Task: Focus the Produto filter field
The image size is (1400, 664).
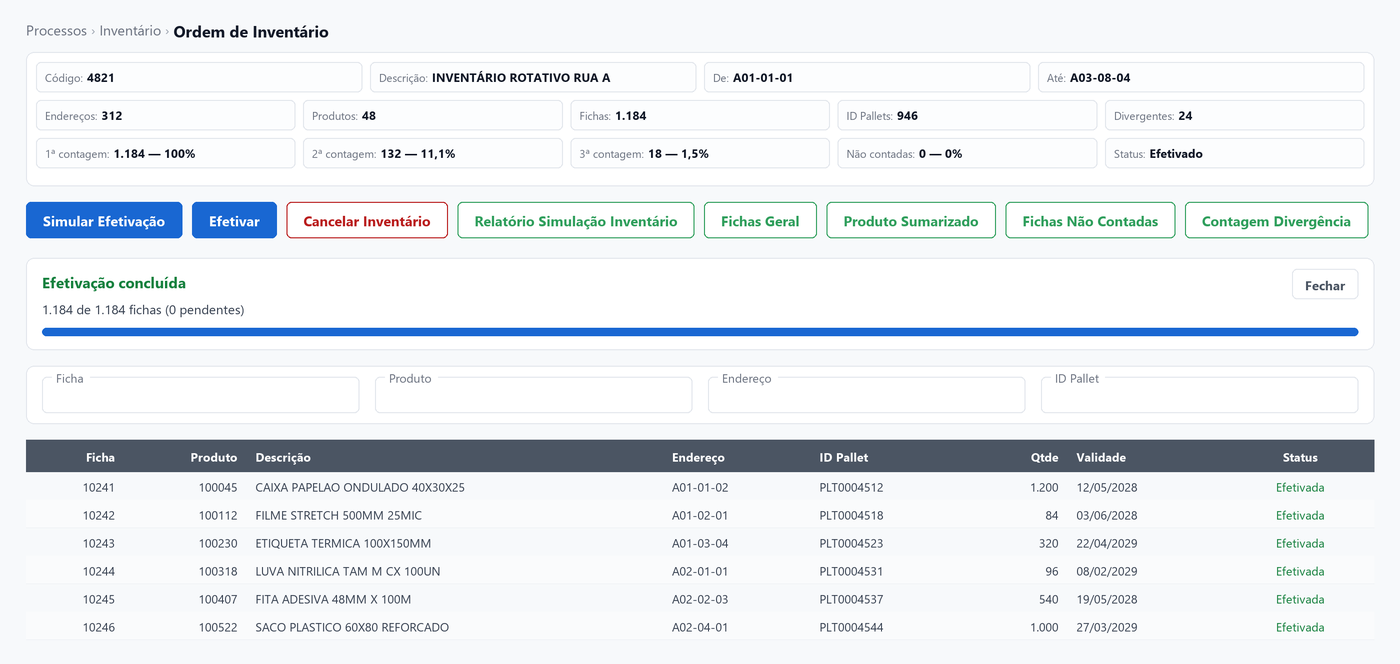Action: pyautogui.click(x=533, y=395)
